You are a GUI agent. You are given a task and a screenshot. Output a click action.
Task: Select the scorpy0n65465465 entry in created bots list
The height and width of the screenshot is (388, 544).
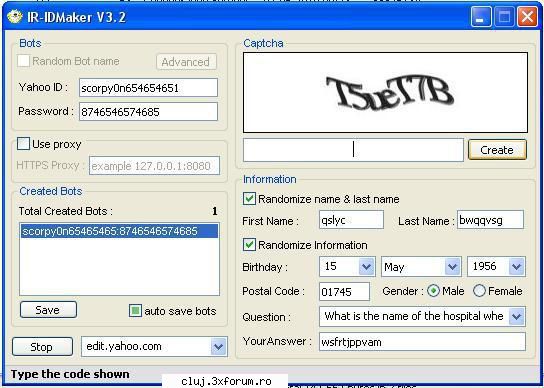(x=119, y=231)
